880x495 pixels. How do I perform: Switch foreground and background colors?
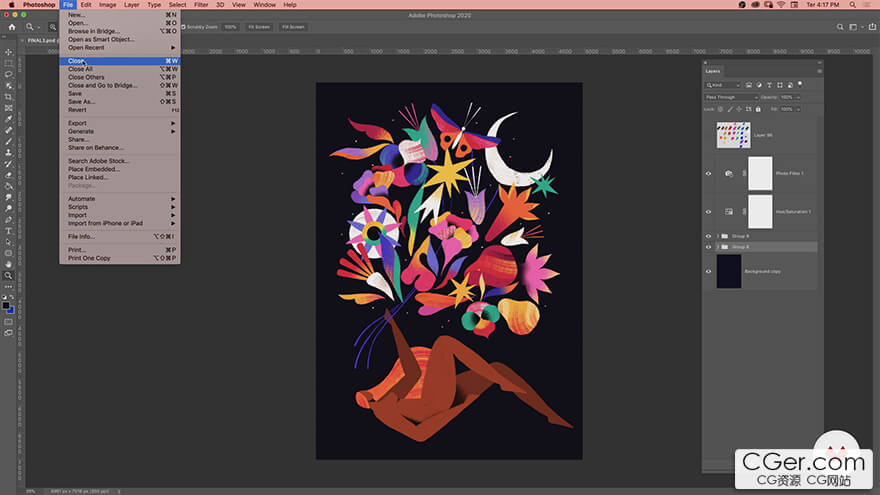pos(12,297)
